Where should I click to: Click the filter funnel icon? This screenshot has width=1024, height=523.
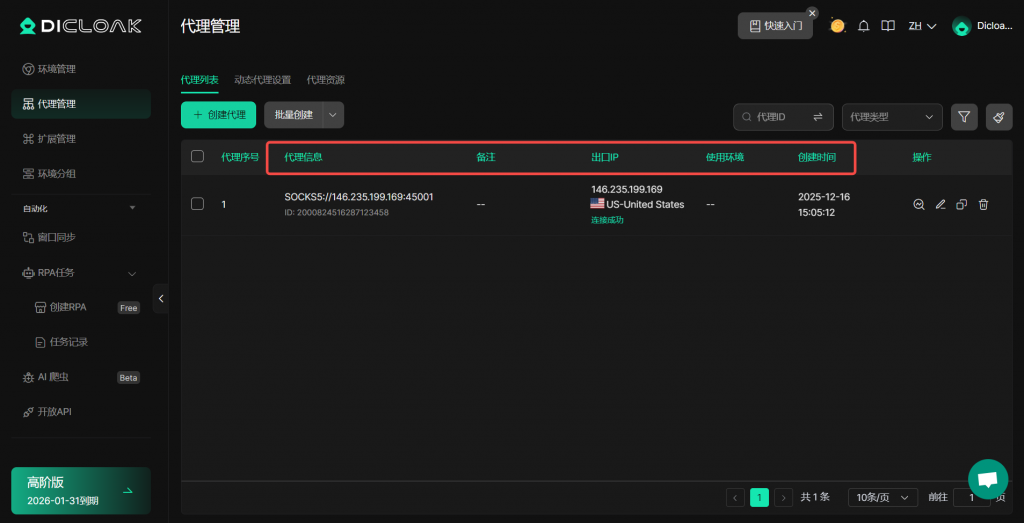(x=963, y=117)
